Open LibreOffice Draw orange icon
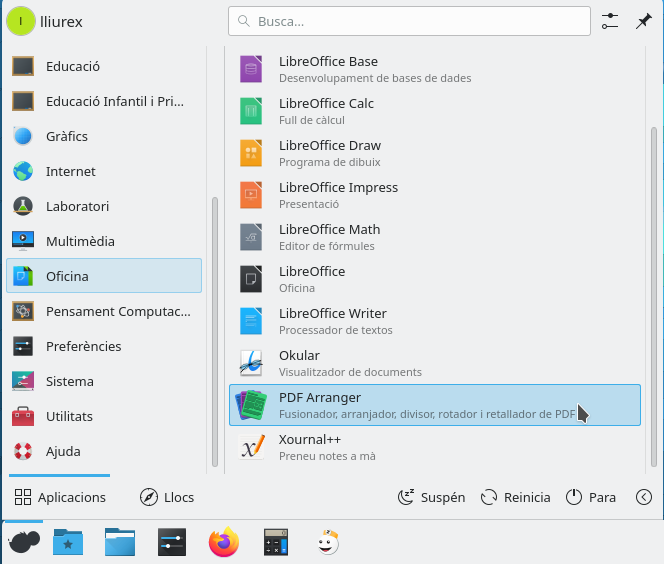664x564 pixels. click(x=251, y=153)
